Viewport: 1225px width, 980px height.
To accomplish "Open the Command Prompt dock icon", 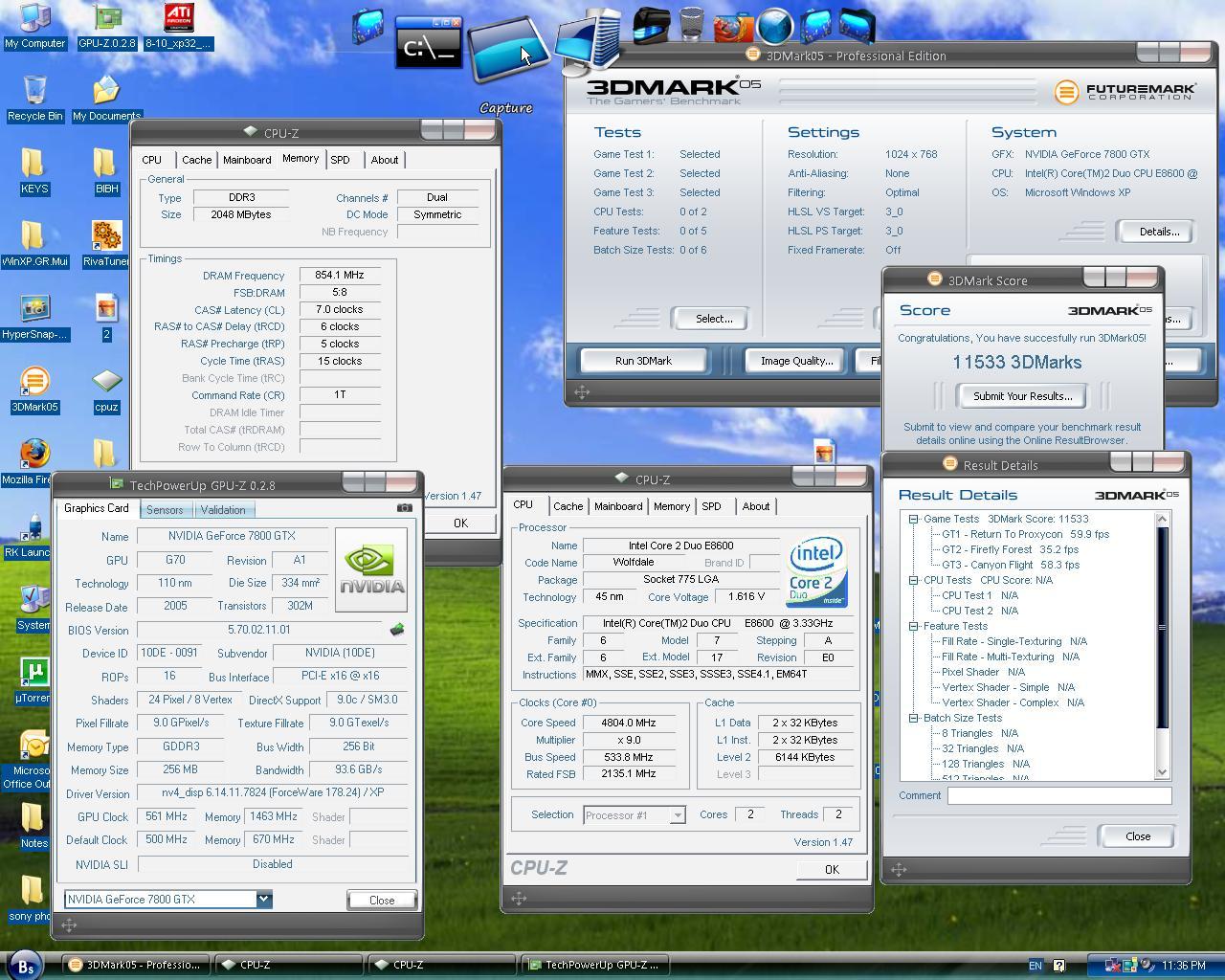I will (x=428, y=42).
